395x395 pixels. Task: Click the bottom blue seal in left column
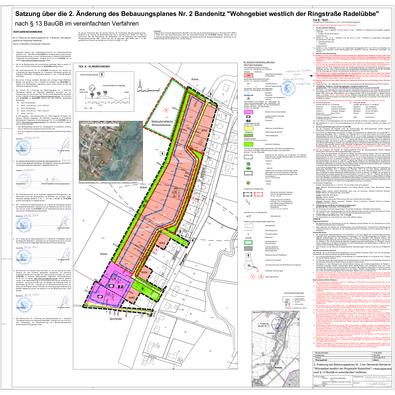point(24,303)
